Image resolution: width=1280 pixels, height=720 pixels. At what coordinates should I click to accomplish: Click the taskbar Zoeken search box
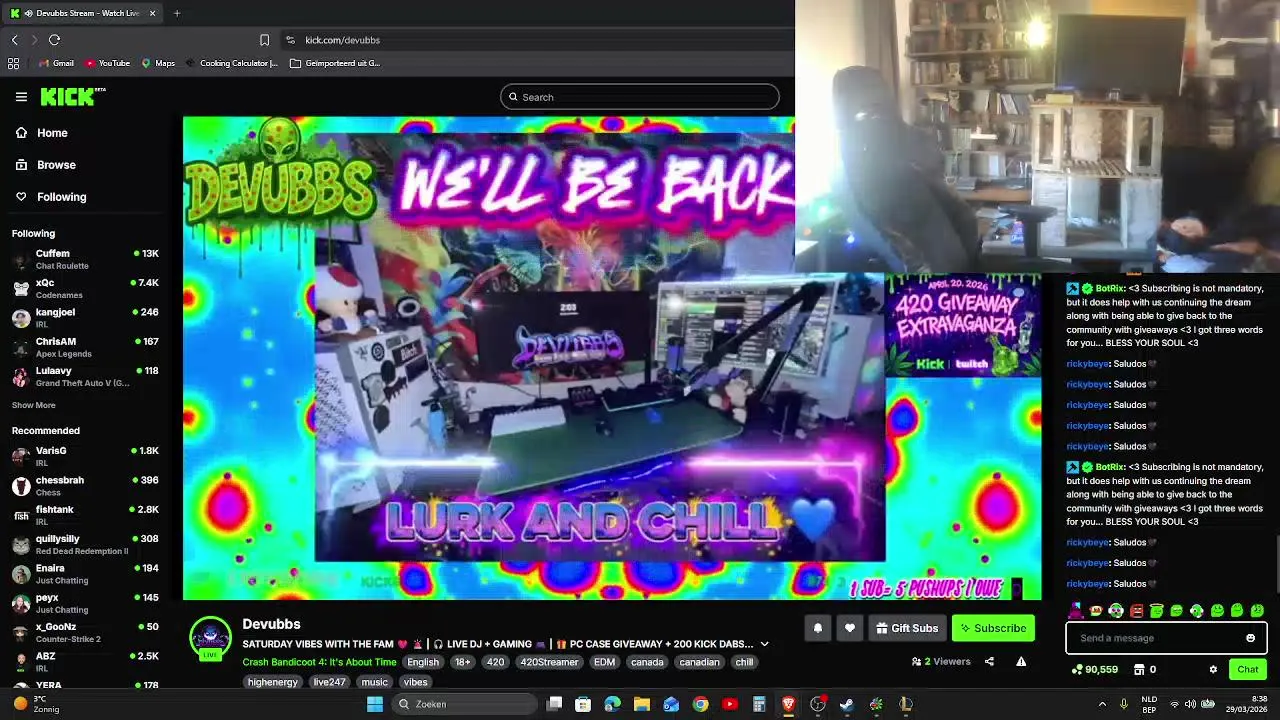tap(464, 704)
